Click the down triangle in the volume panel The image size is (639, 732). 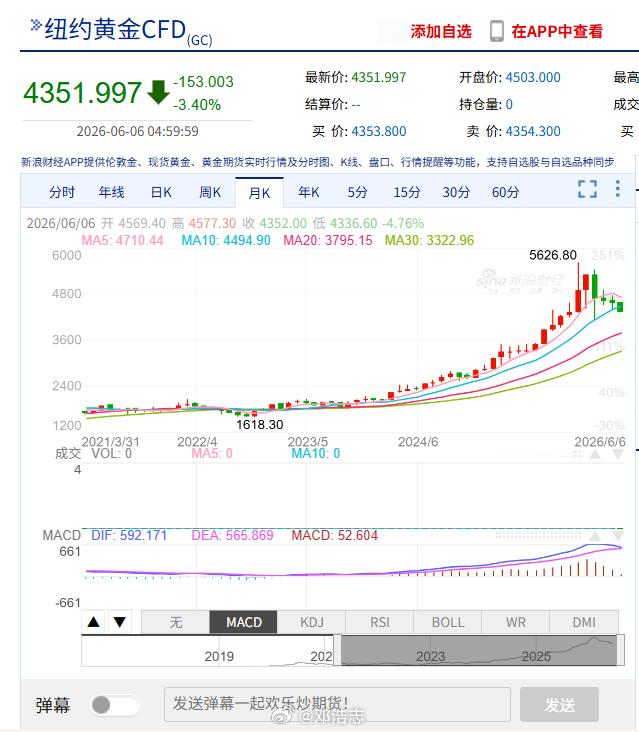618,454
